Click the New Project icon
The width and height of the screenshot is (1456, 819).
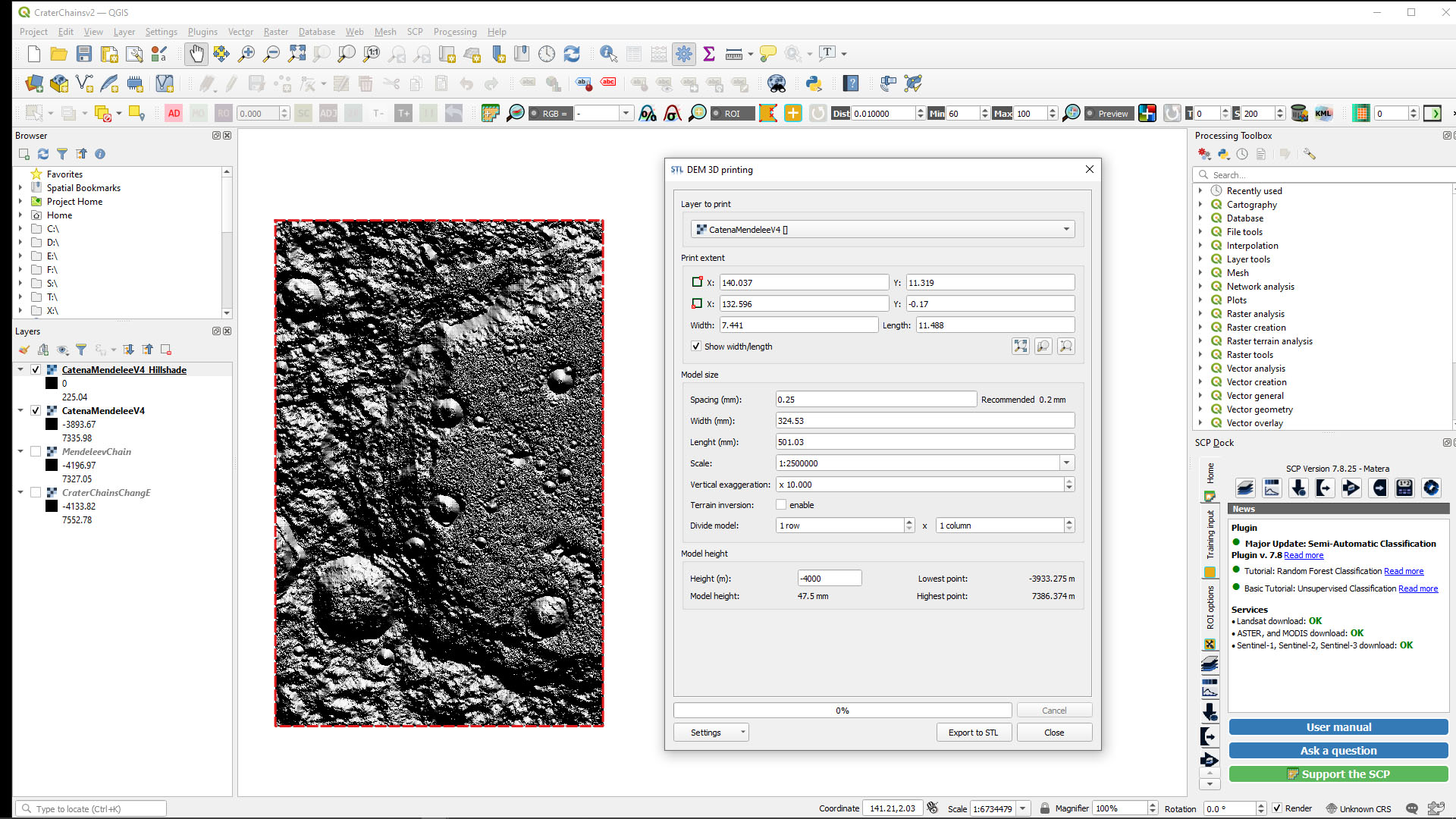[x=34, y=54]
